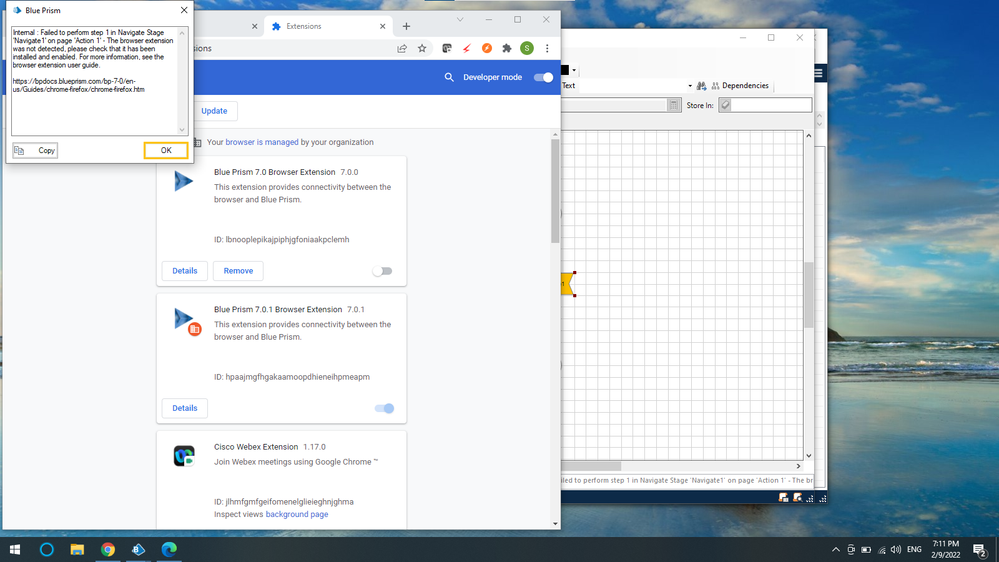Open a new Chrome tab
The width and height of the screenshot is (999, 562).
coord(406,26)
